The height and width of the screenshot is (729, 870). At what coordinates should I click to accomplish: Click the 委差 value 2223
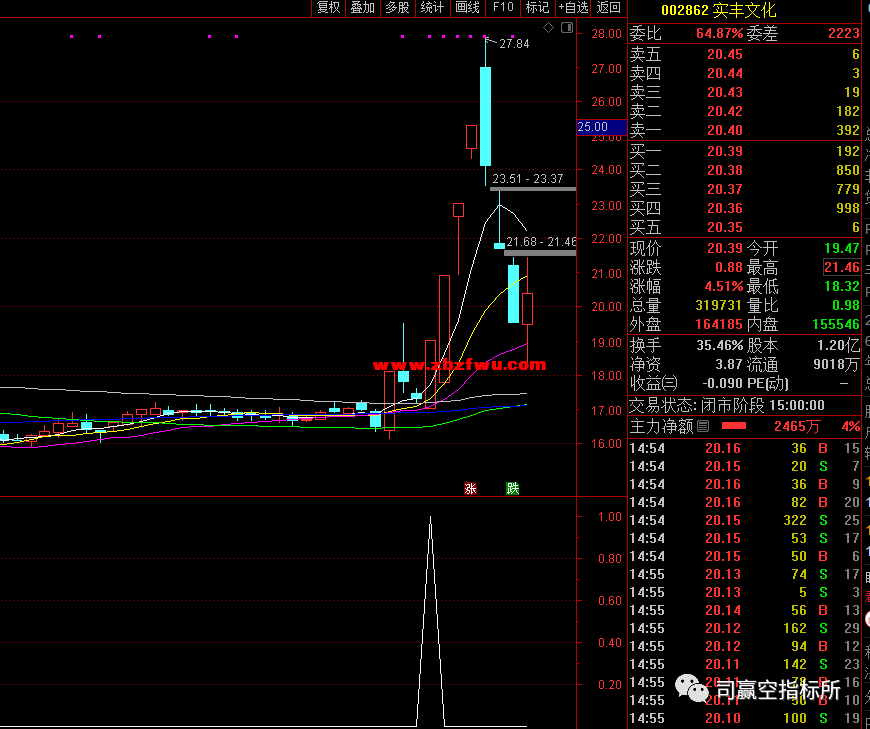[844, 33]
